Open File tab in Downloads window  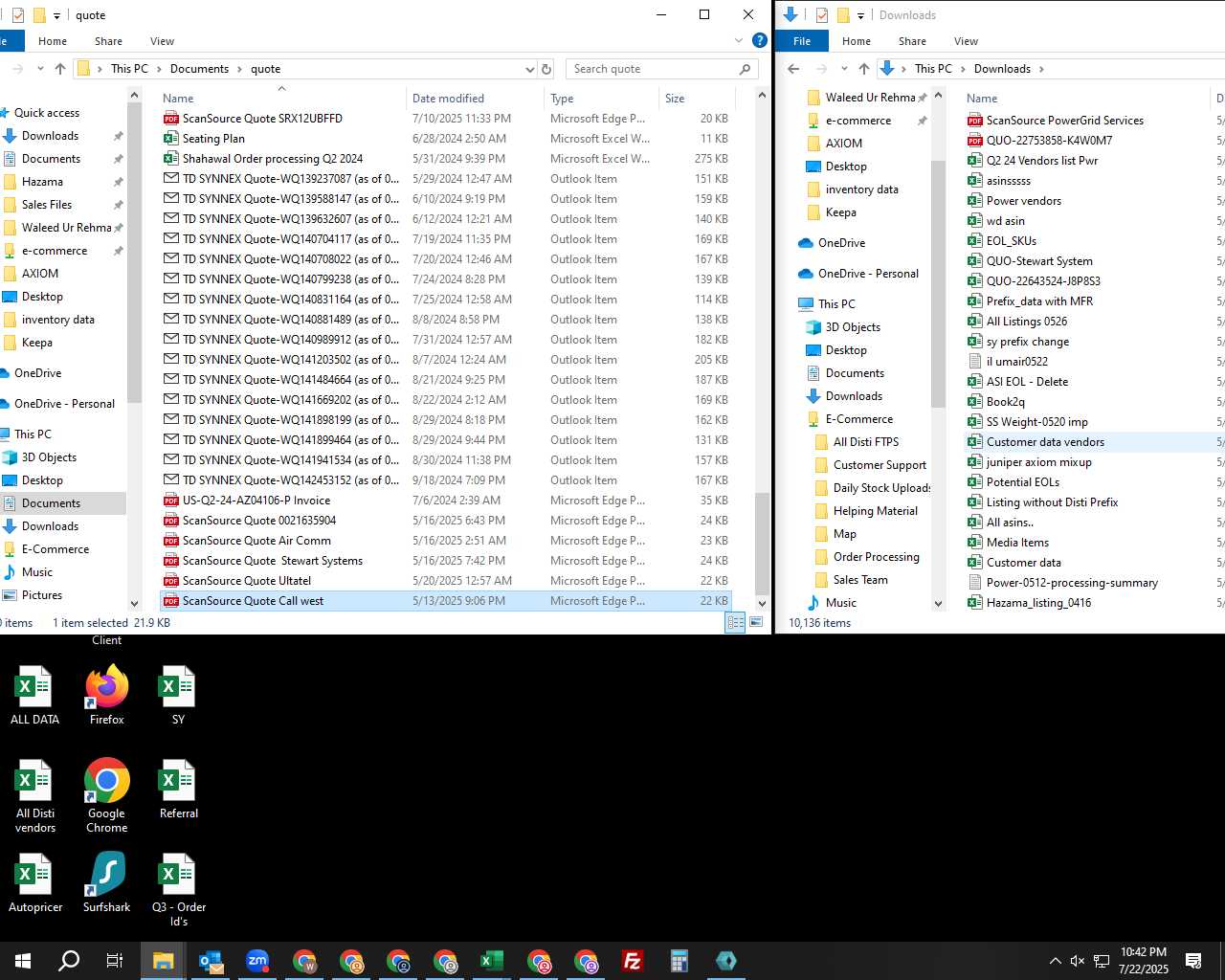(802, 41)
